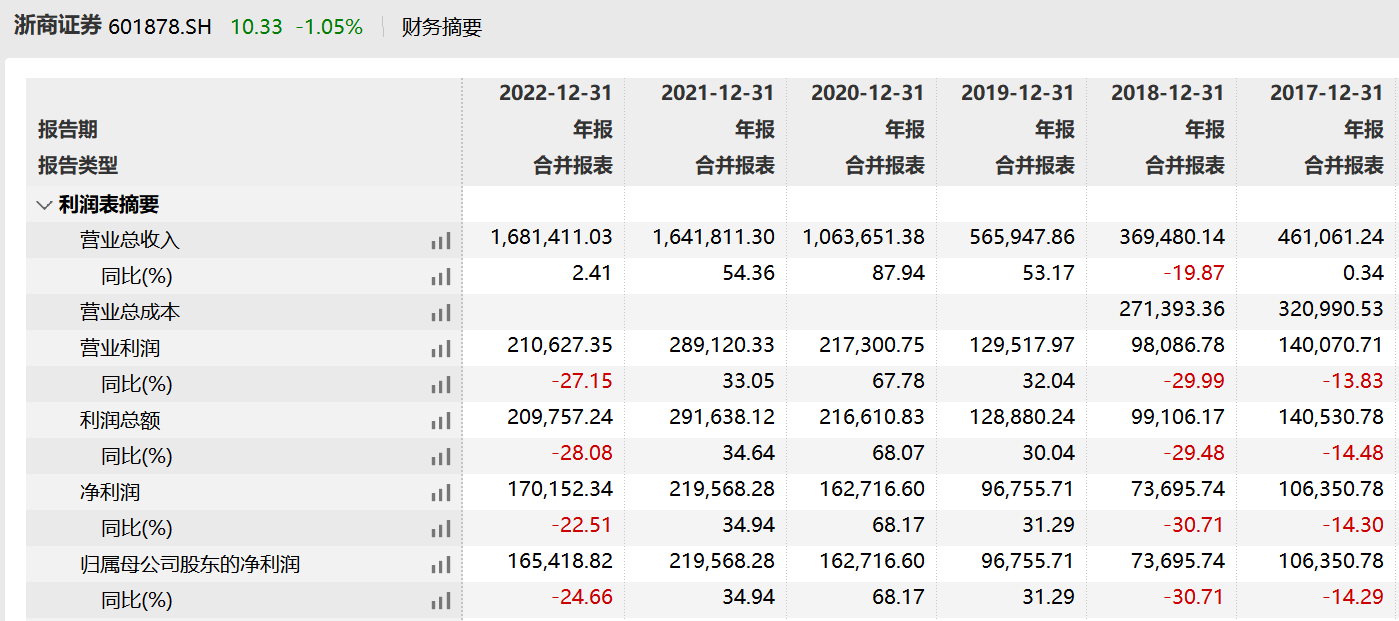Viewport: 1399px width, 621px height.
Task: Click stock name 浙商证券
Action: pyautogui.click(x=58, y=26)
